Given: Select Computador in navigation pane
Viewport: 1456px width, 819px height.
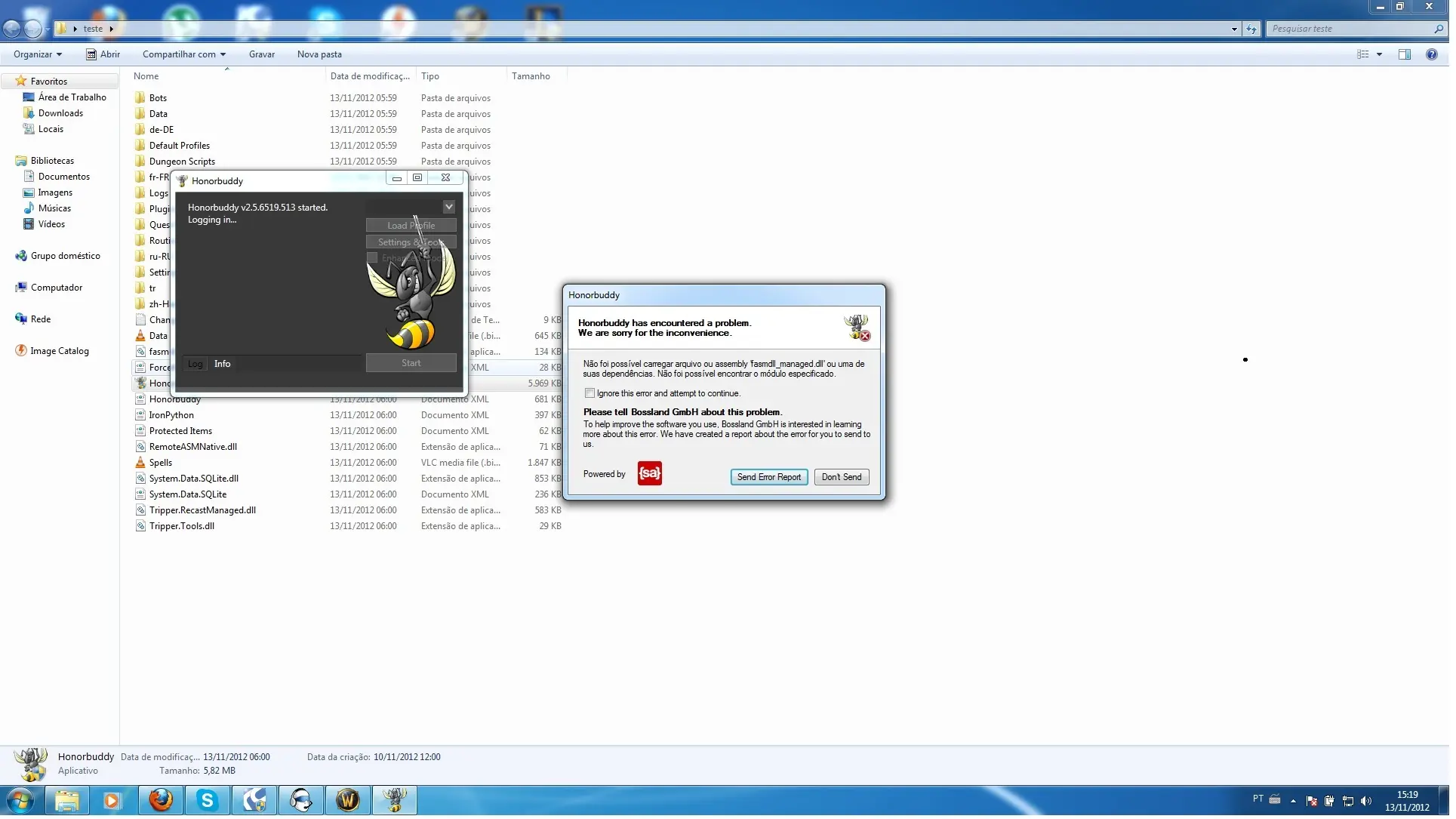Looking at the screenshot, I should pos(57,288).
